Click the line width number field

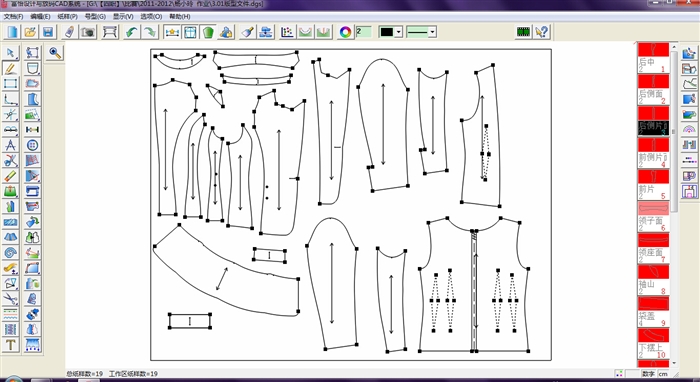[x=364, y=32]
